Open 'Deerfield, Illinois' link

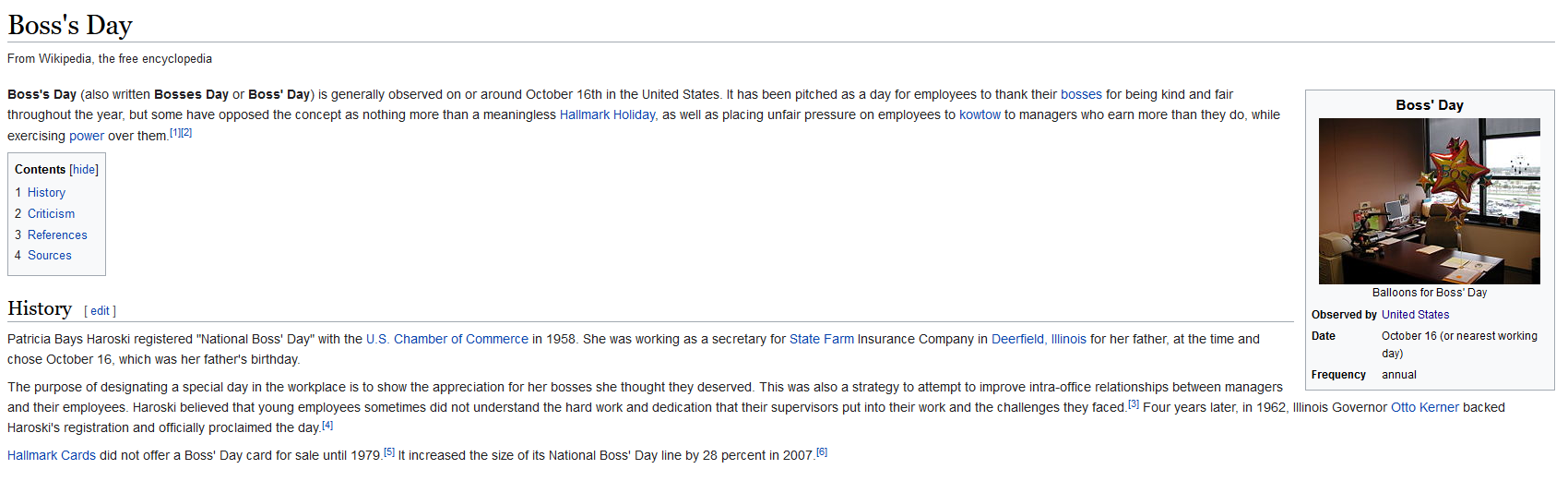pyautogui.click(x=1039, y=339)
